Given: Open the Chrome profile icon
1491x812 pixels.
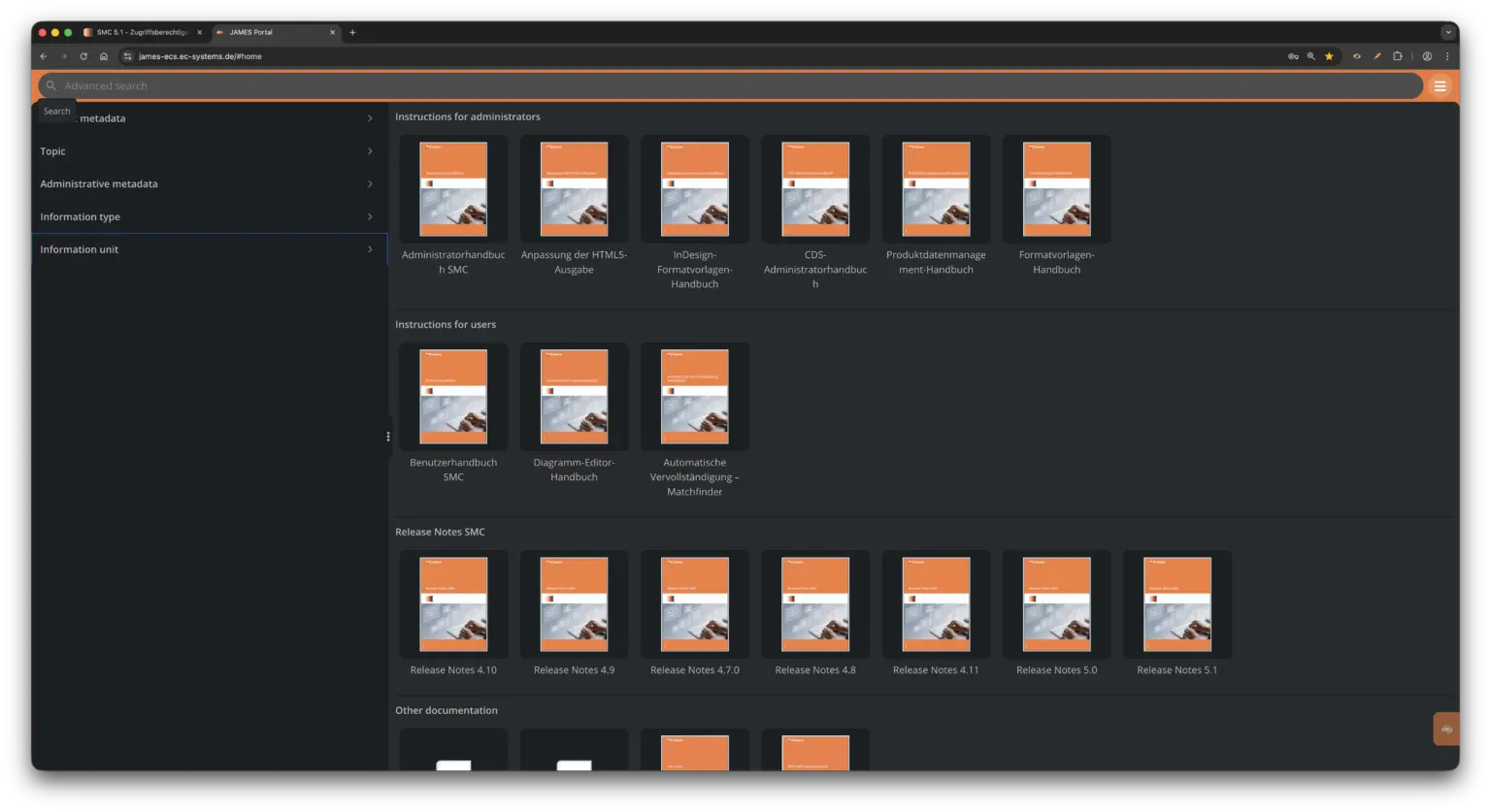Looking at the screenshot, I should (1427, 56).
